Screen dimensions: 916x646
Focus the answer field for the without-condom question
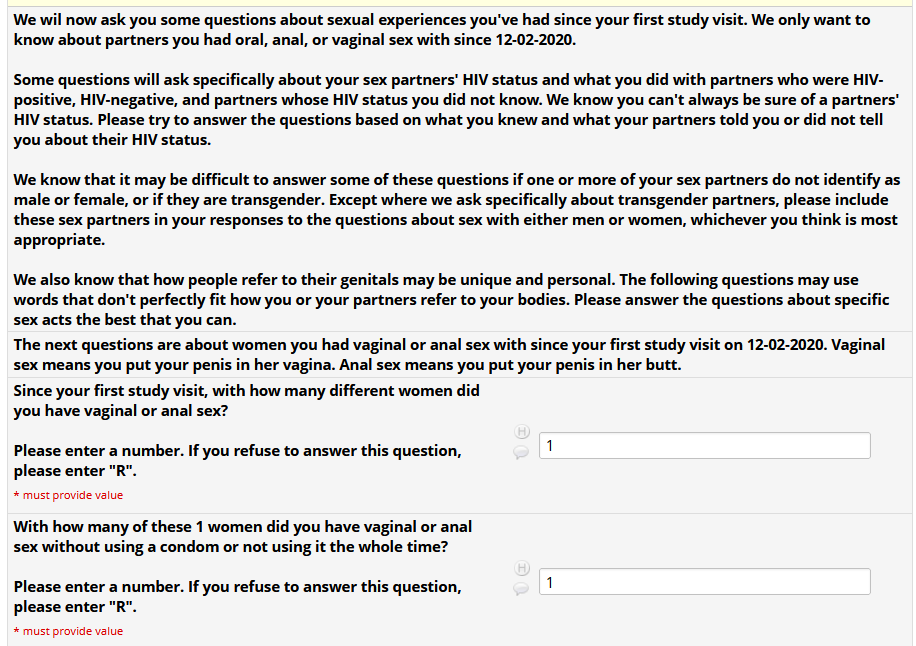pyautogui.click(x=704, y=582)
